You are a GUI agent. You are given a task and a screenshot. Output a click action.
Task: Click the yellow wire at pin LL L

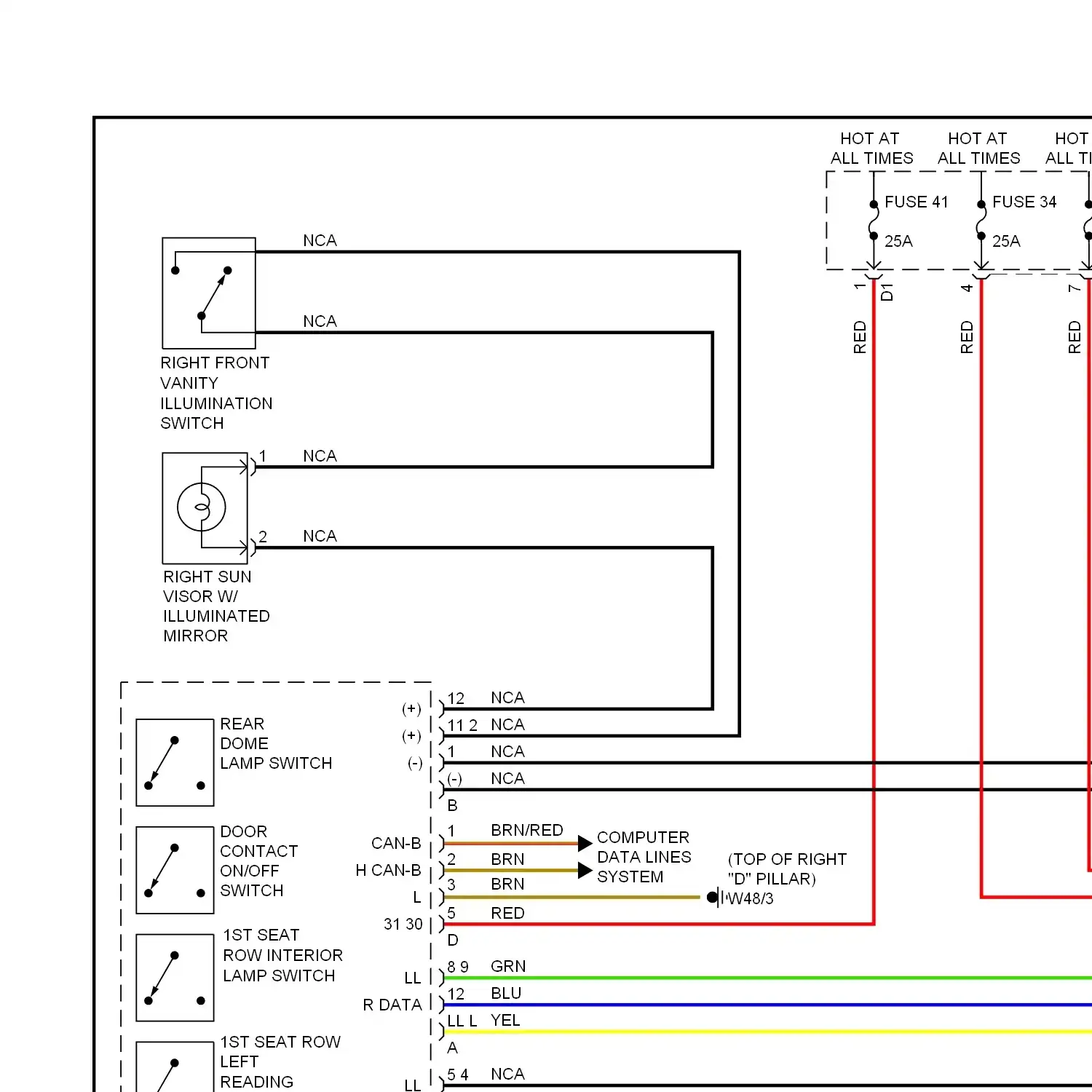point(768,1032)
